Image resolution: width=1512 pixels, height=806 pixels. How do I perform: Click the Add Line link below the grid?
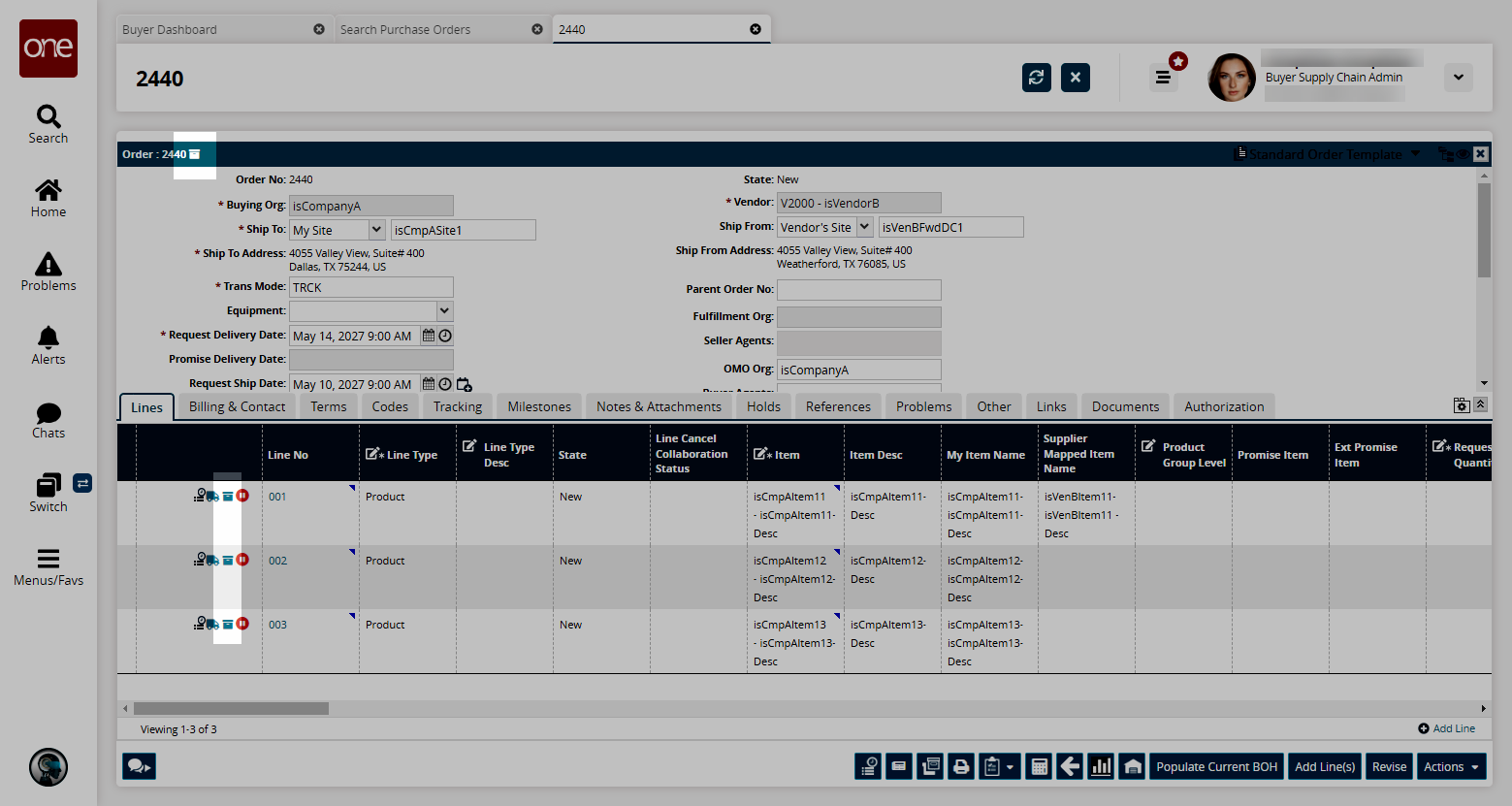[x=1453, y=728]
